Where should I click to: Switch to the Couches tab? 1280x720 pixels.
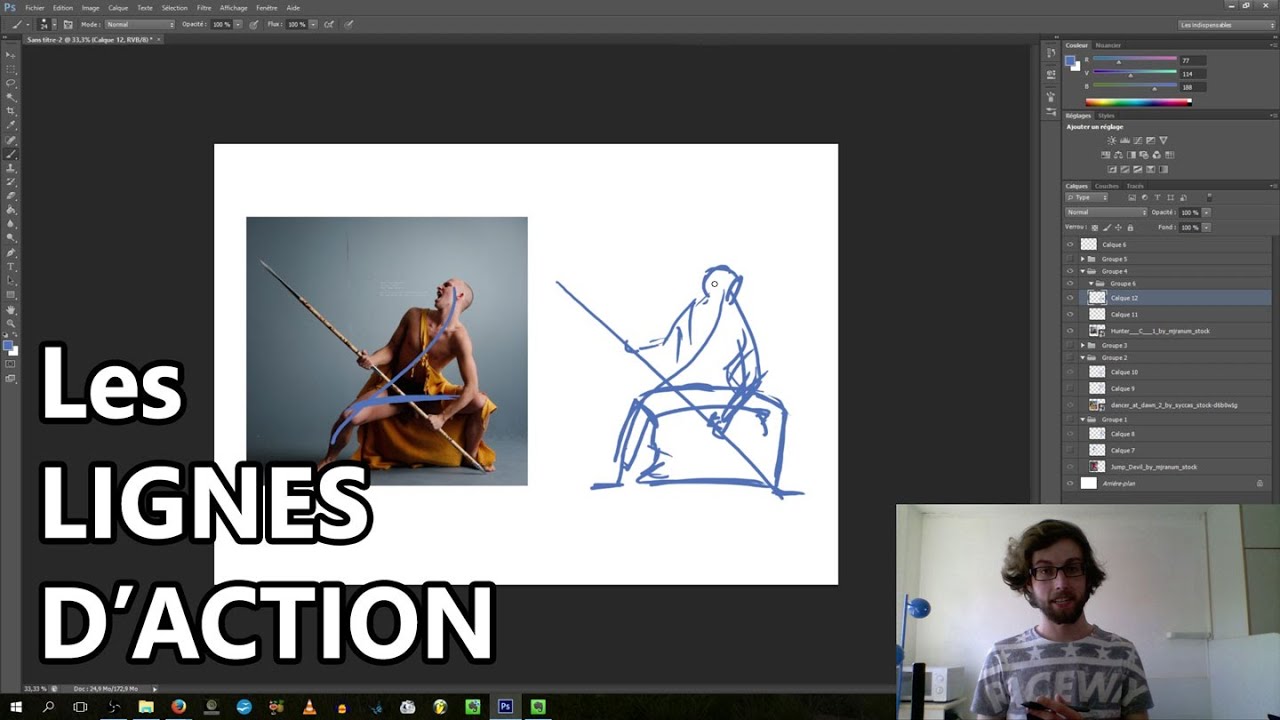click(1106, 186)
